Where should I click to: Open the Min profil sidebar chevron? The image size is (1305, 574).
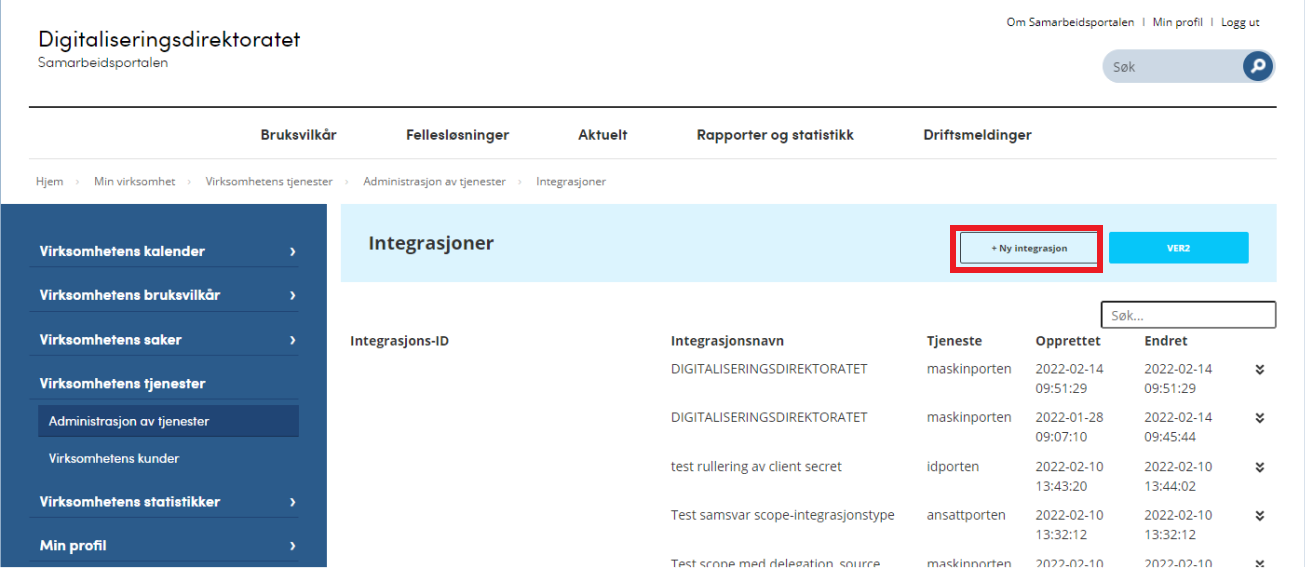(x=292, y=546)
